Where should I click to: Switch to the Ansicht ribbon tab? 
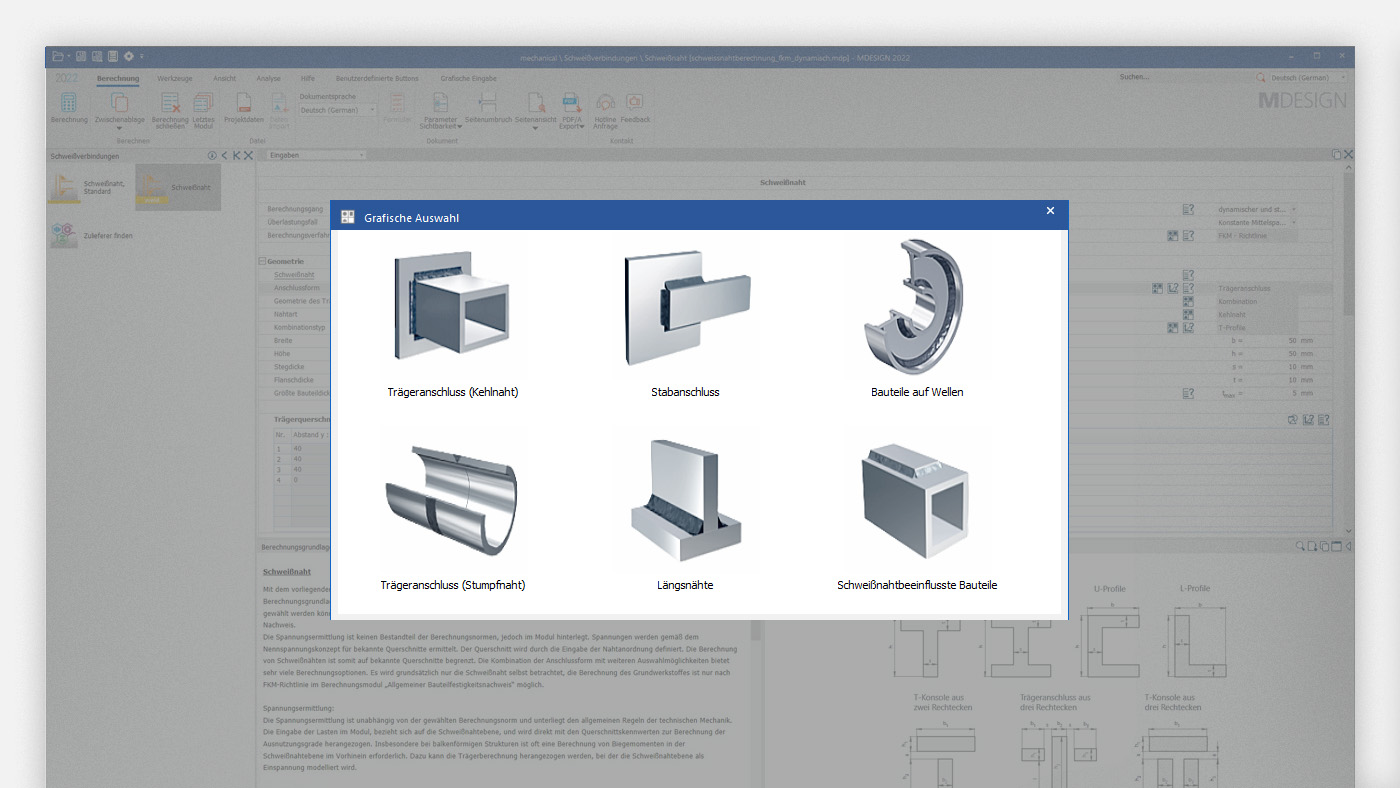(225, 78)
